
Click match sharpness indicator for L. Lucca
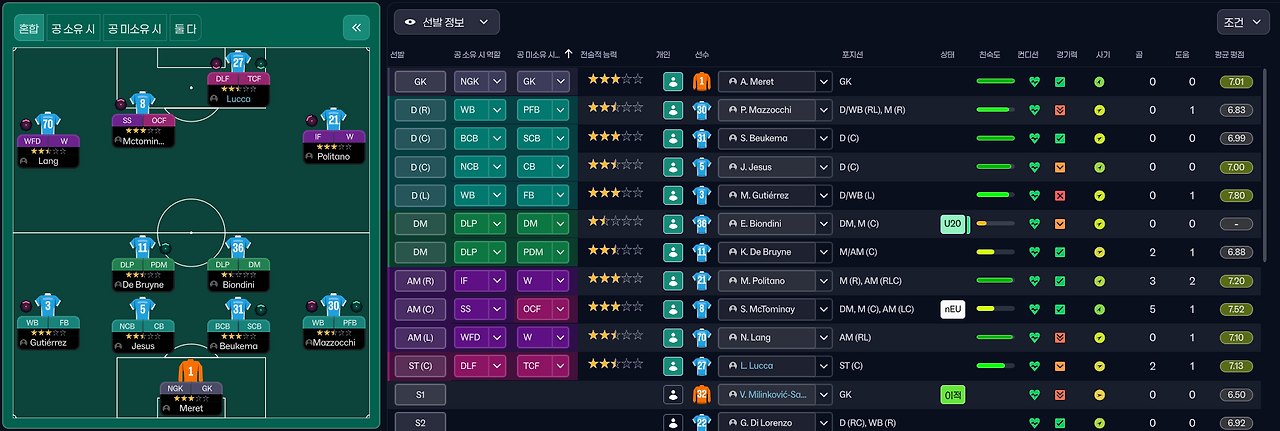click(x=1060, y=366)
